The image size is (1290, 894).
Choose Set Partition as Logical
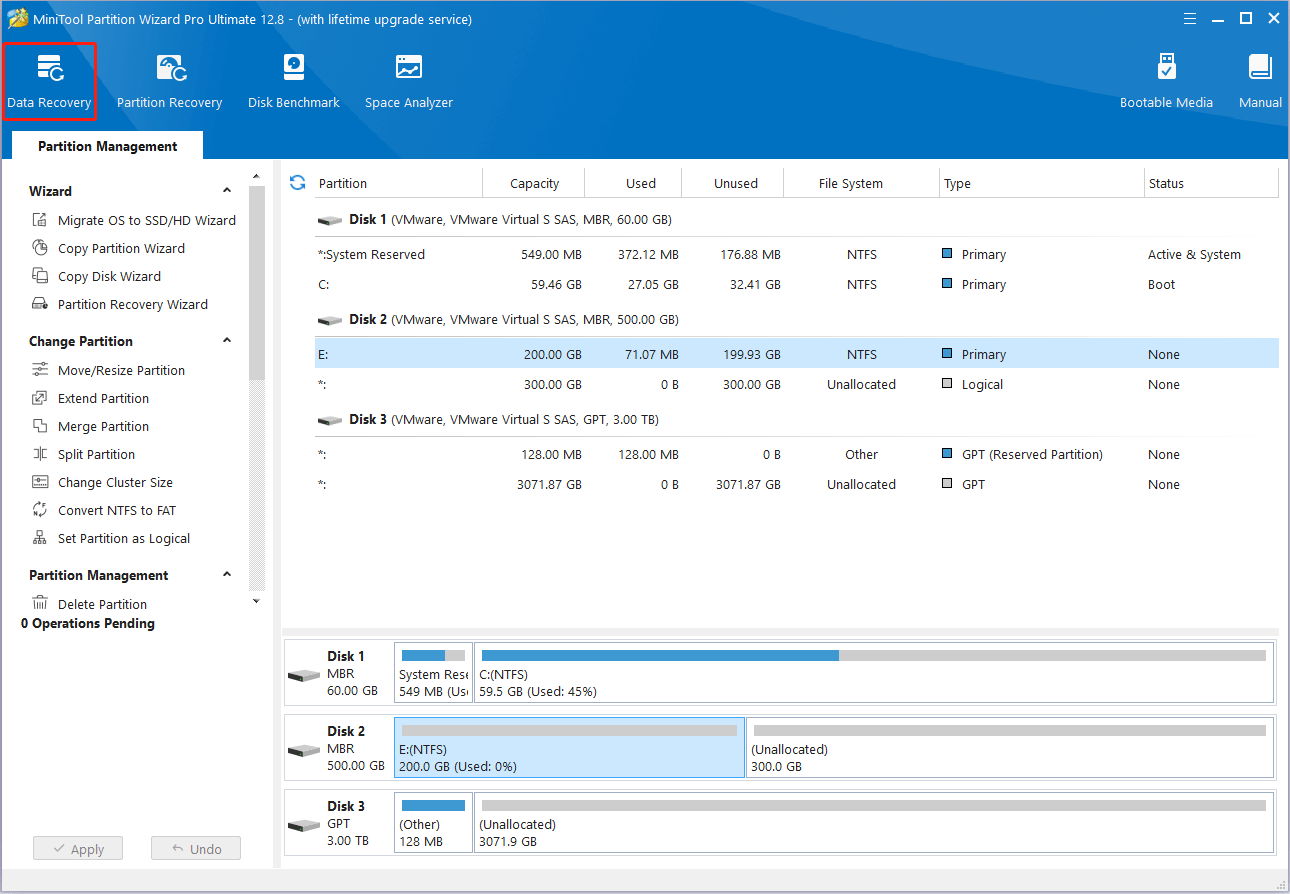pos(111,538)
